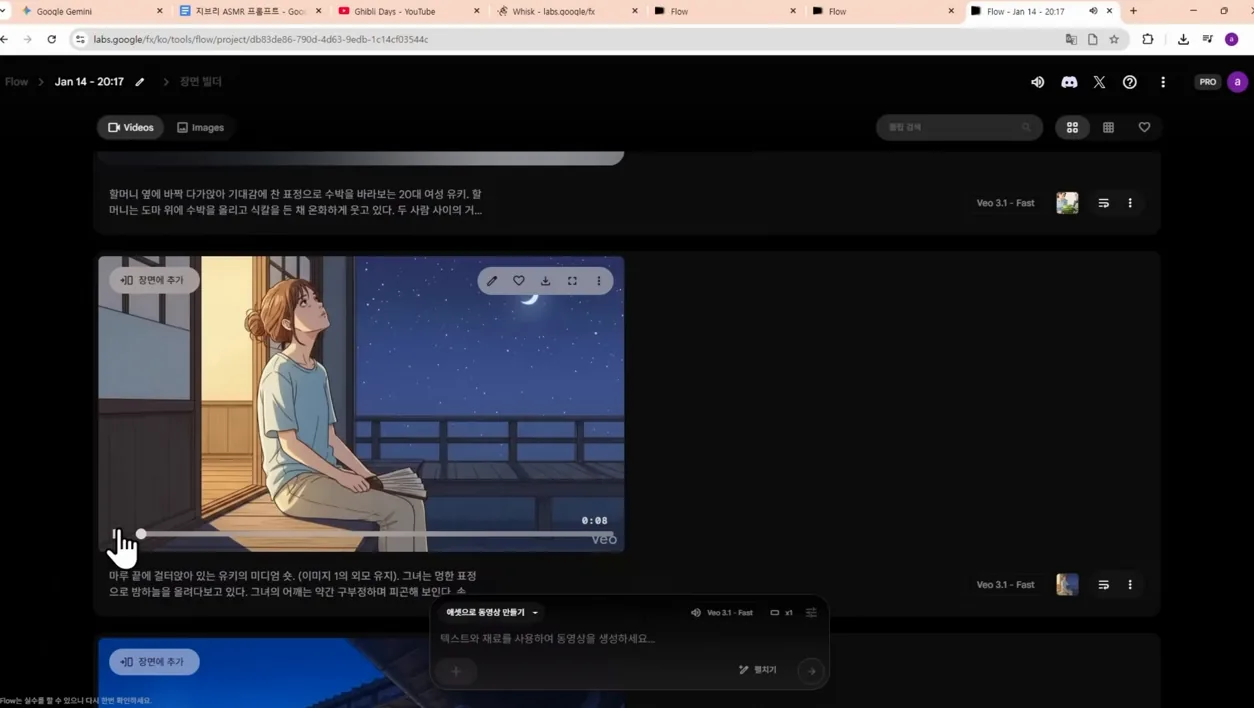Click the Jan 14 - 20:17 project title
The height and width of the screenshot is (708, 1254).
click(89, 82)
